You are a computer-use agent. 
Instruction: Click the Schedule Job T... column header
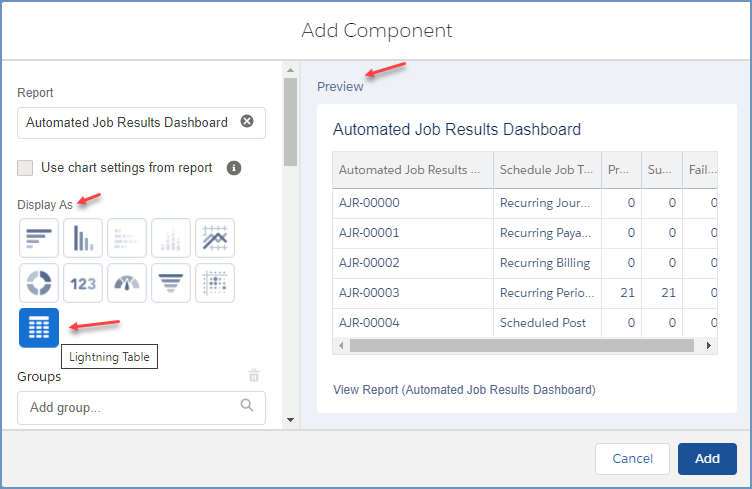[x=547, y=170]
